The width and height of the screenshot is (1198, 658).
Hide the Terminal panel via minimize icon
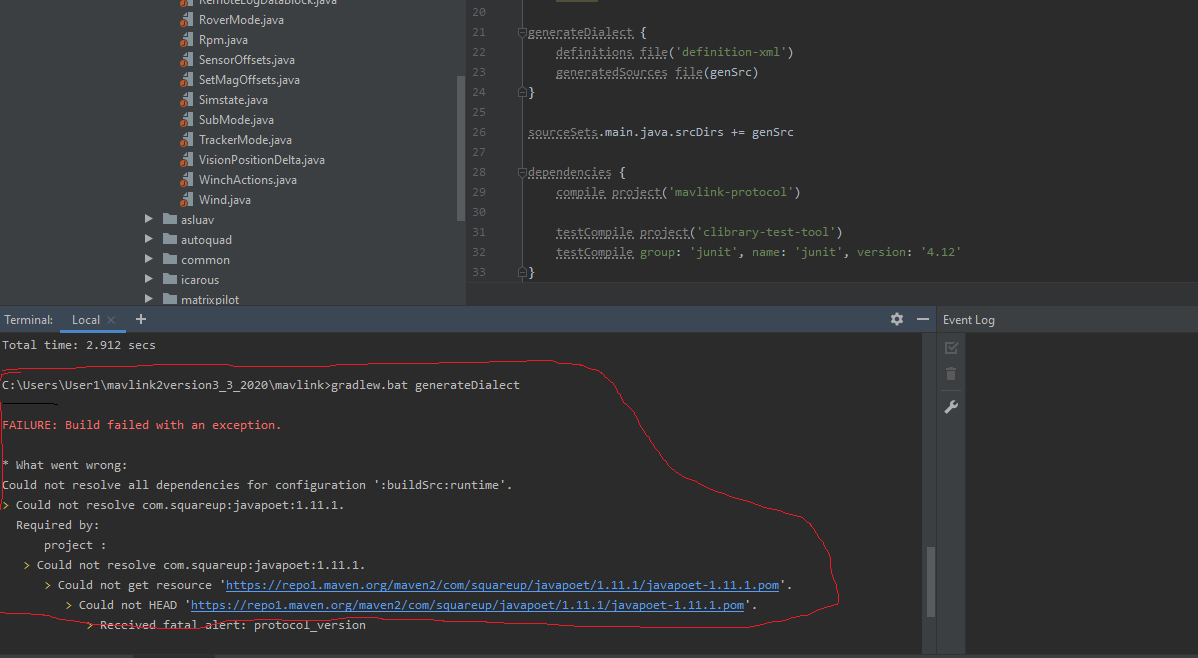click(x=921, y=318)
